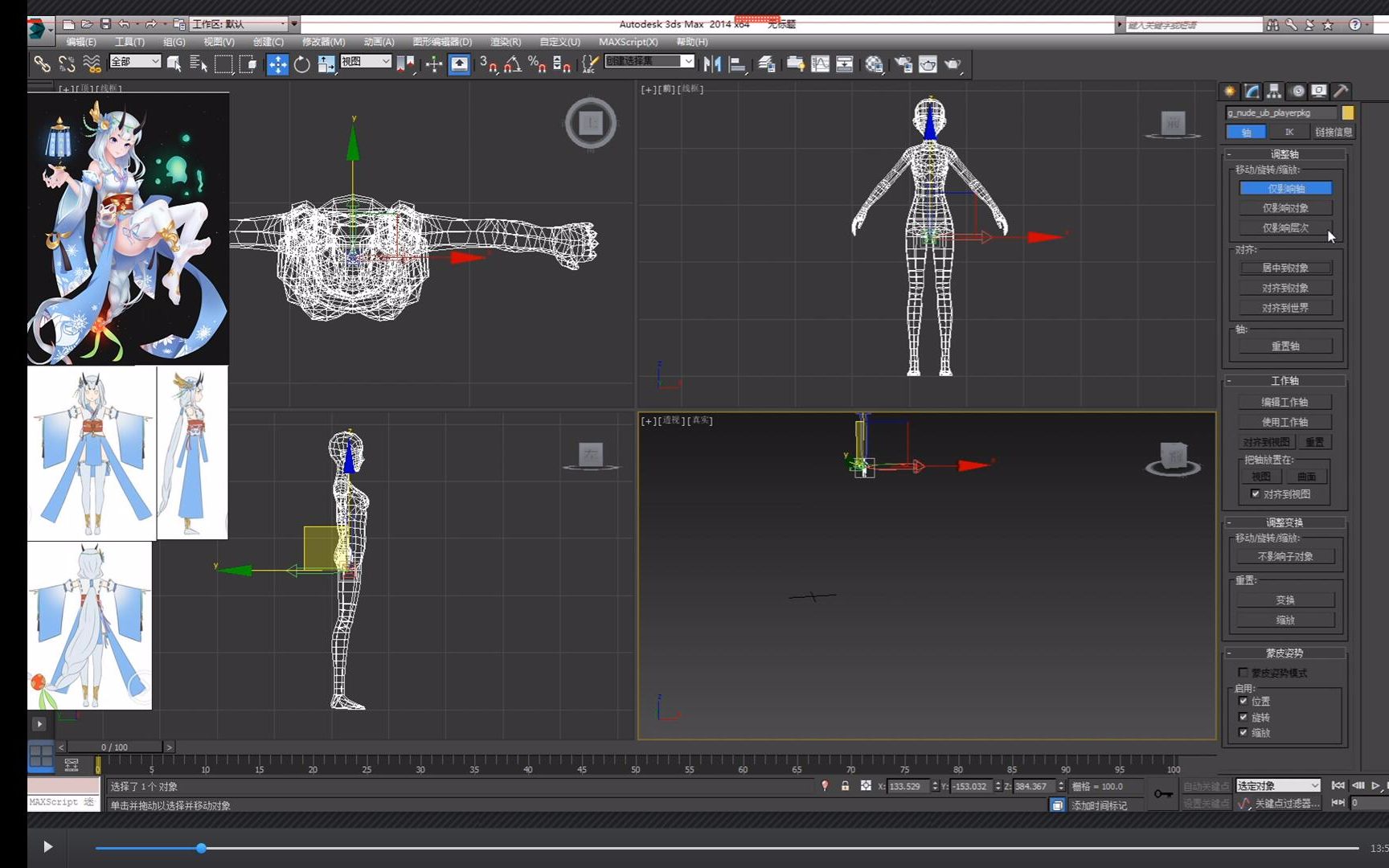Click the yellow object color swatch
The width and height of the screenshot is (1389, 868).
(1348, 113)
